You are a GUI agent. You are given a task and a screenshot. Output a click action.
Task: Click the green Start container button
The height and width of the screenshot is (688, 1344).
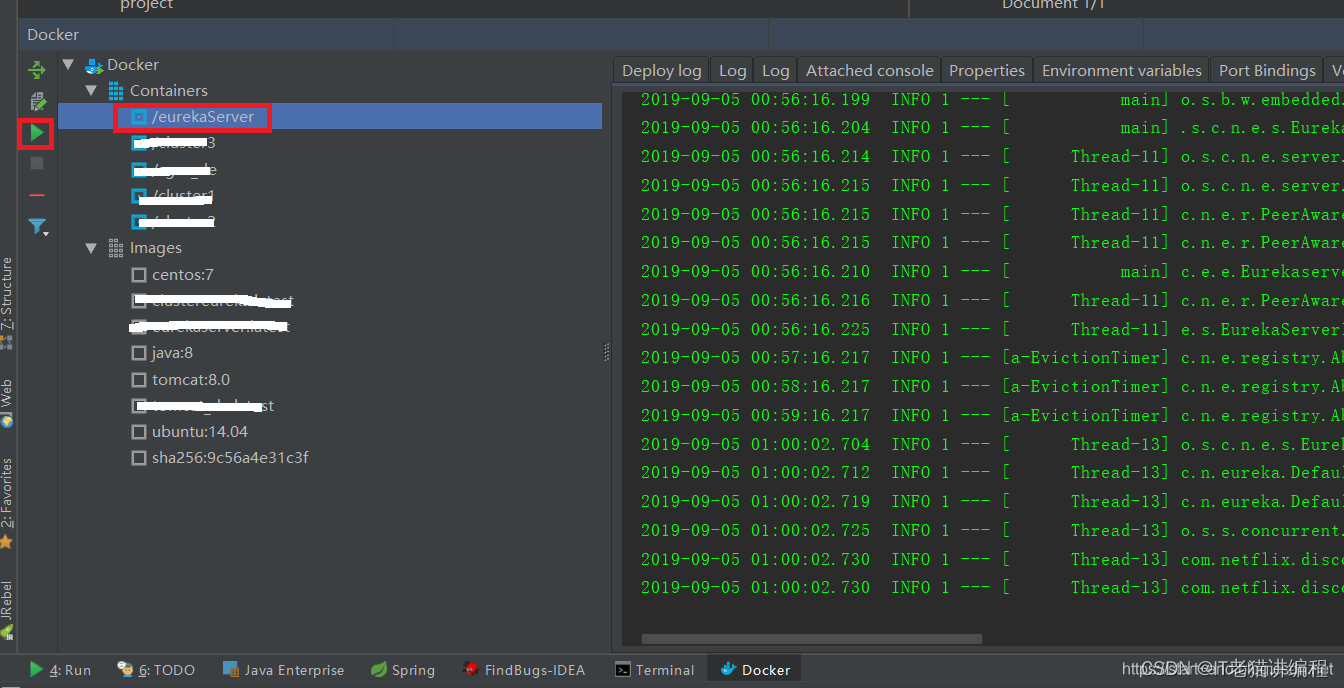pos(37,132)
